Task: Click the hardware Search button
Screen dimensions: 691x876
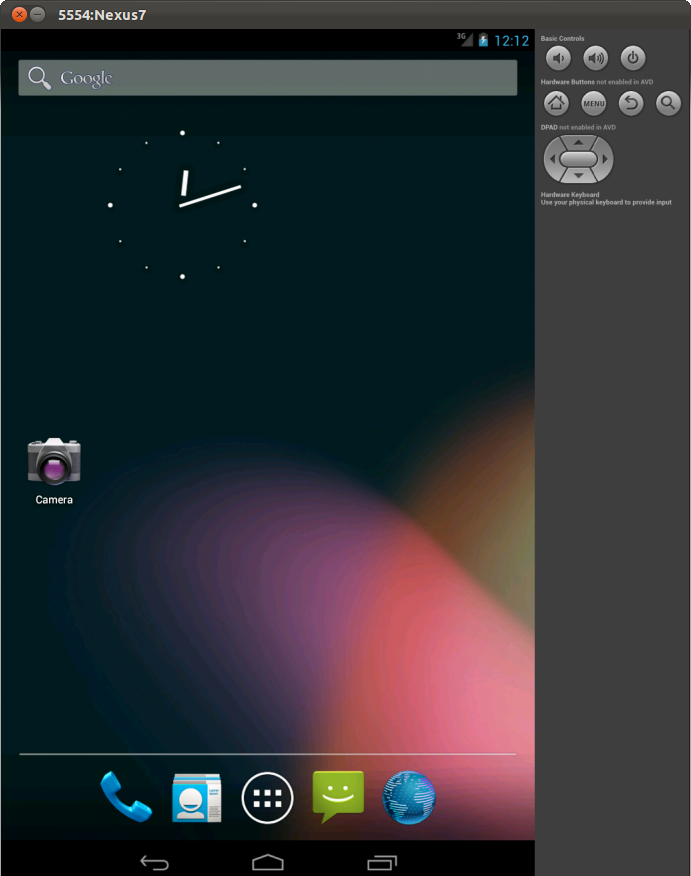Action: point(668,103)
